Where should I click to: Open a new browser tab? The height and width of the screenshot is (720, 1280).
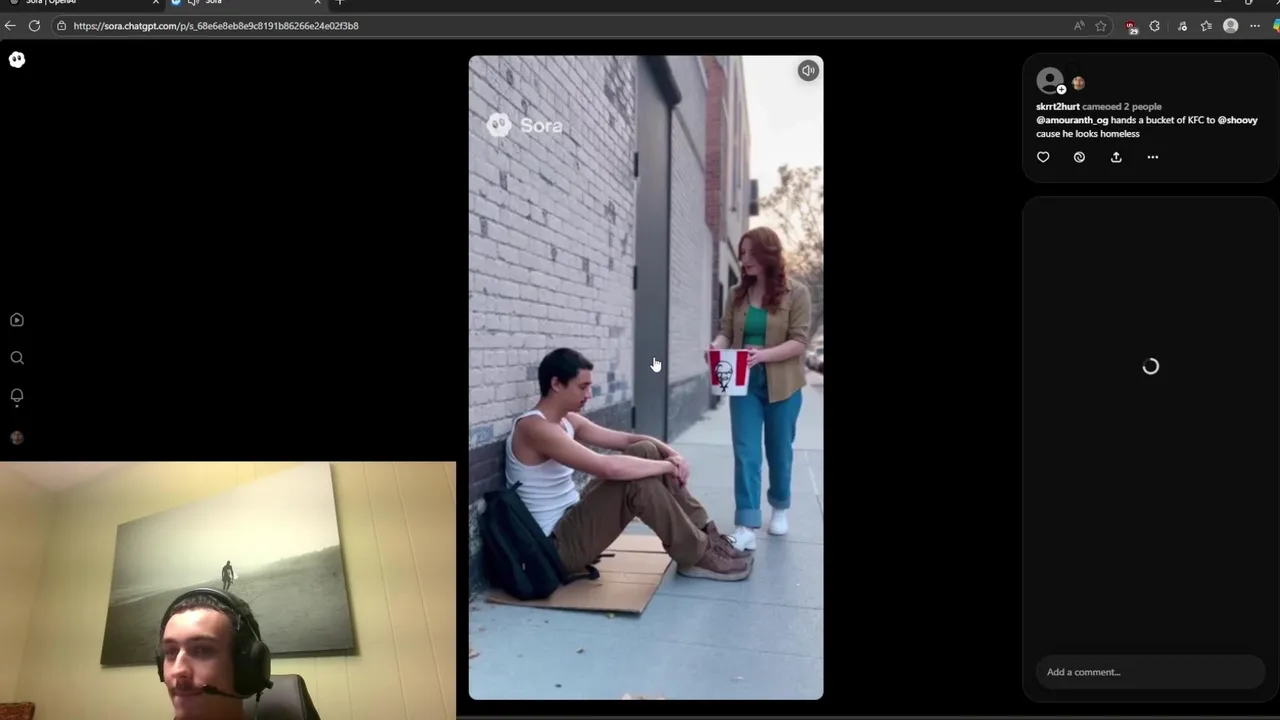coord(340,2)
